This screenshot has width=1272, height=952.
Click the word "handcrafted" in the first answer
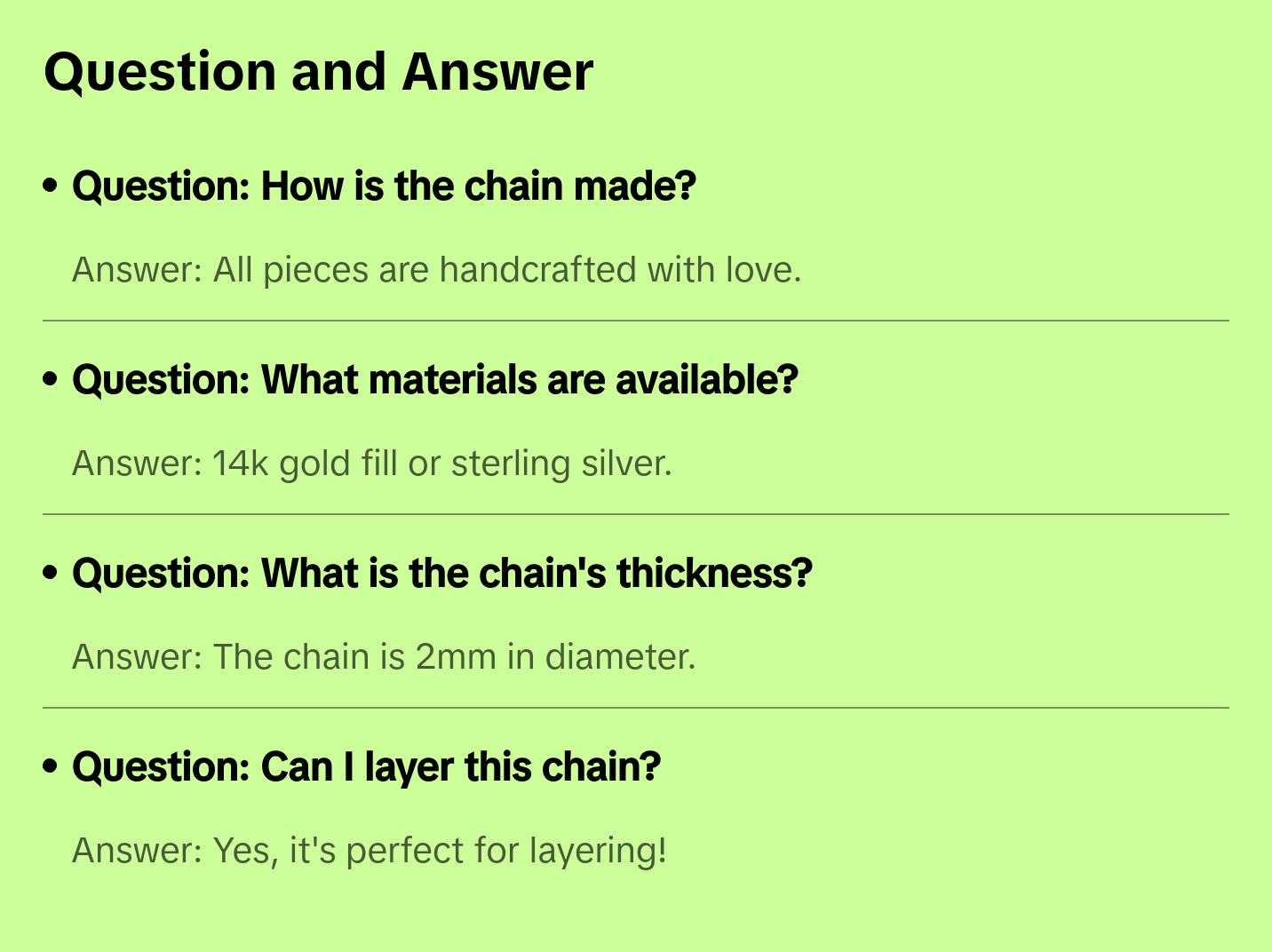pos(537,270)
